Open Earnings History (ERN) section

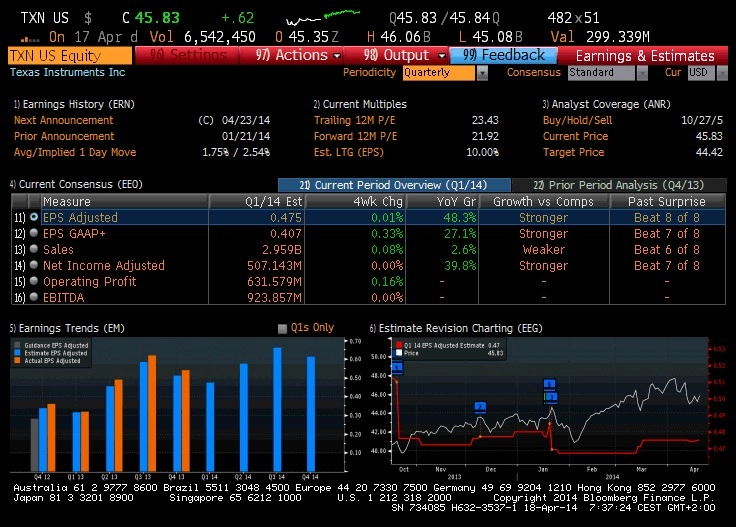74,104
